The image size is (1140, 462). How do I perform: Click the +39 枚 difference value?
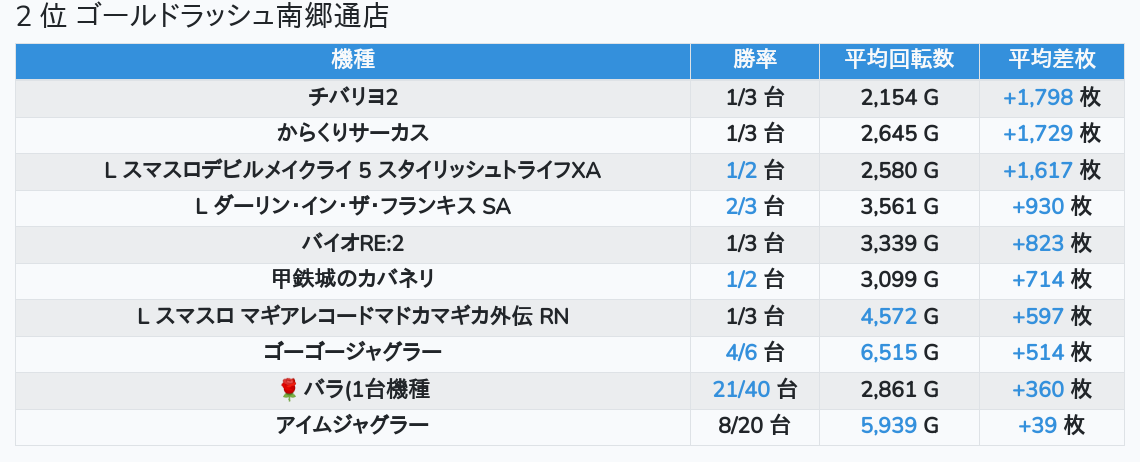point(1038,426)
